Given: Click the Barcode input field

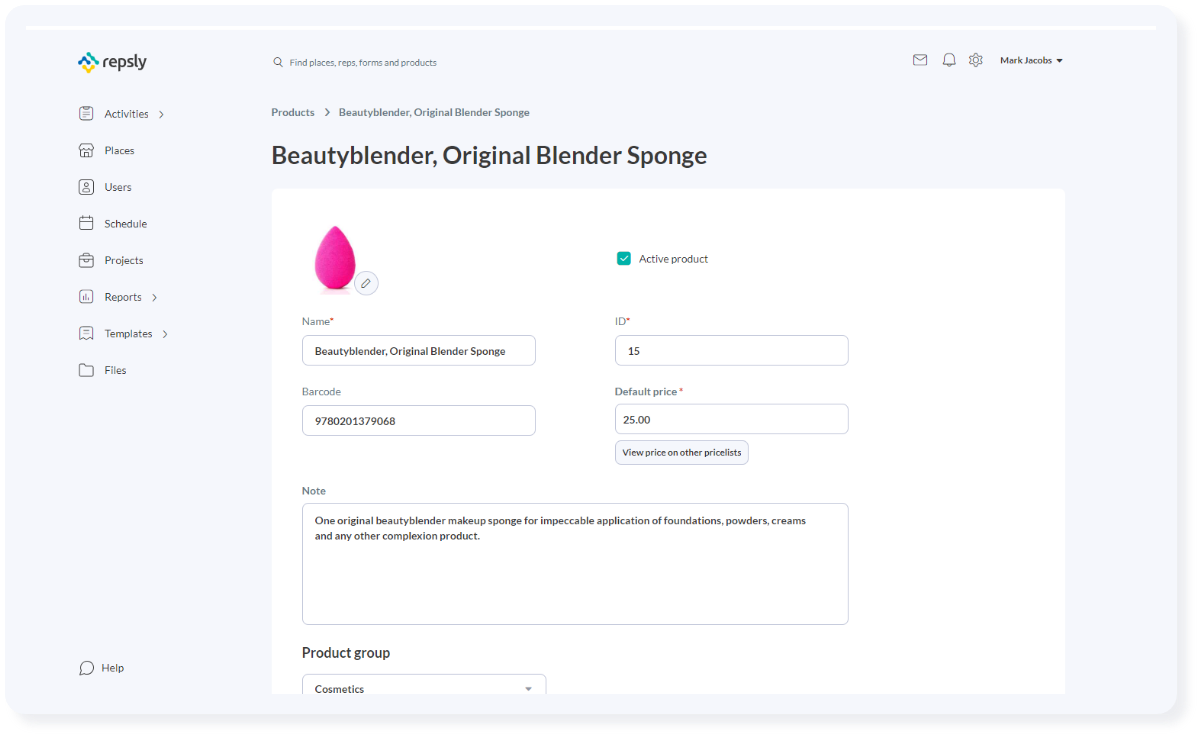Looking at the screenshot, I should click(419, 421).
